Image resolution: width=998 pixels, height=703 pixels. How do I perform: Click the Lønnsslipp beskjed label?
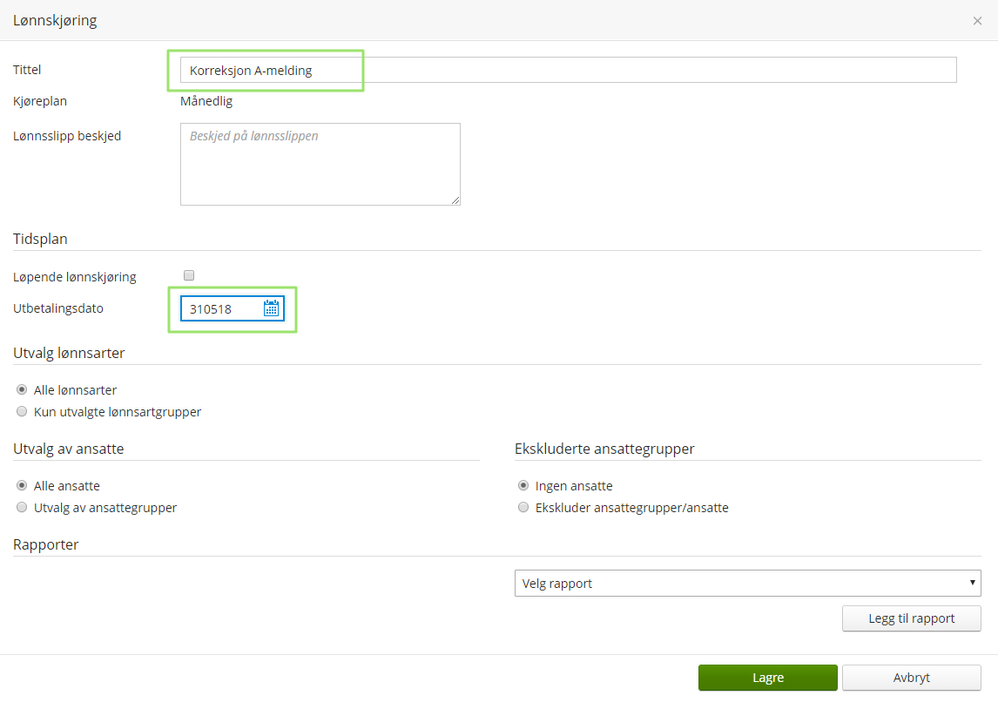(67, 136)
